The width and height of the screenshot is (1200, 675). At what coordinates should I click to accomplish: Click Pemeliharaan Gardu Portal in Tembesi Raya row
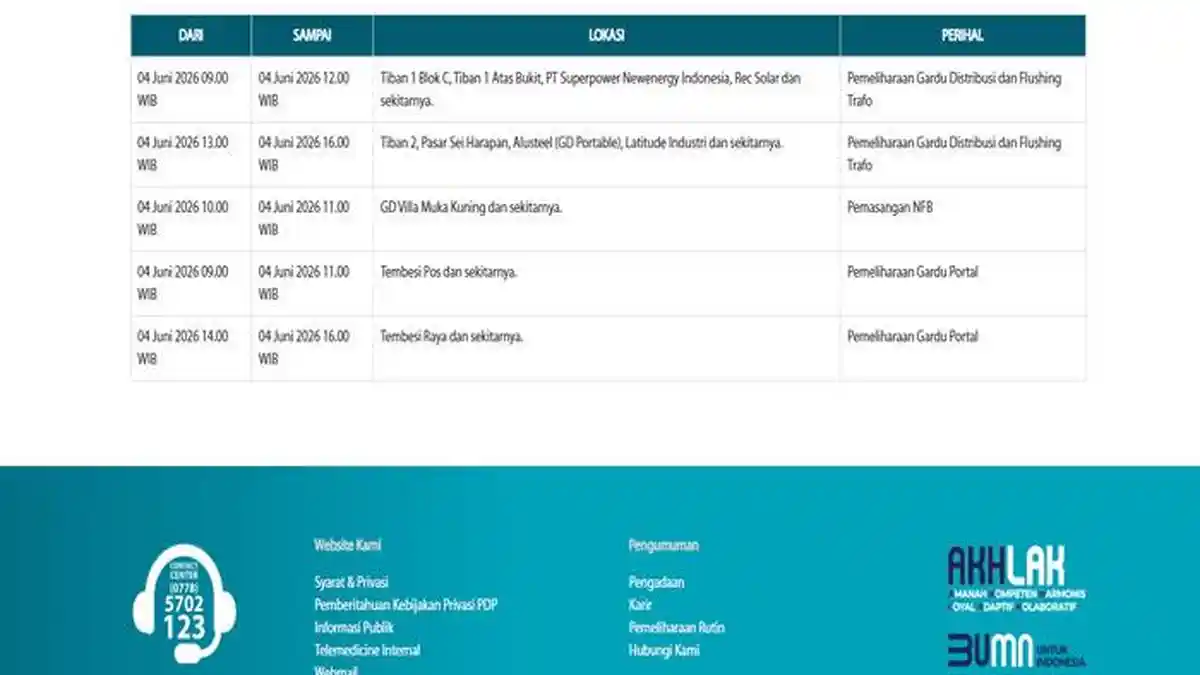[963, 348]
